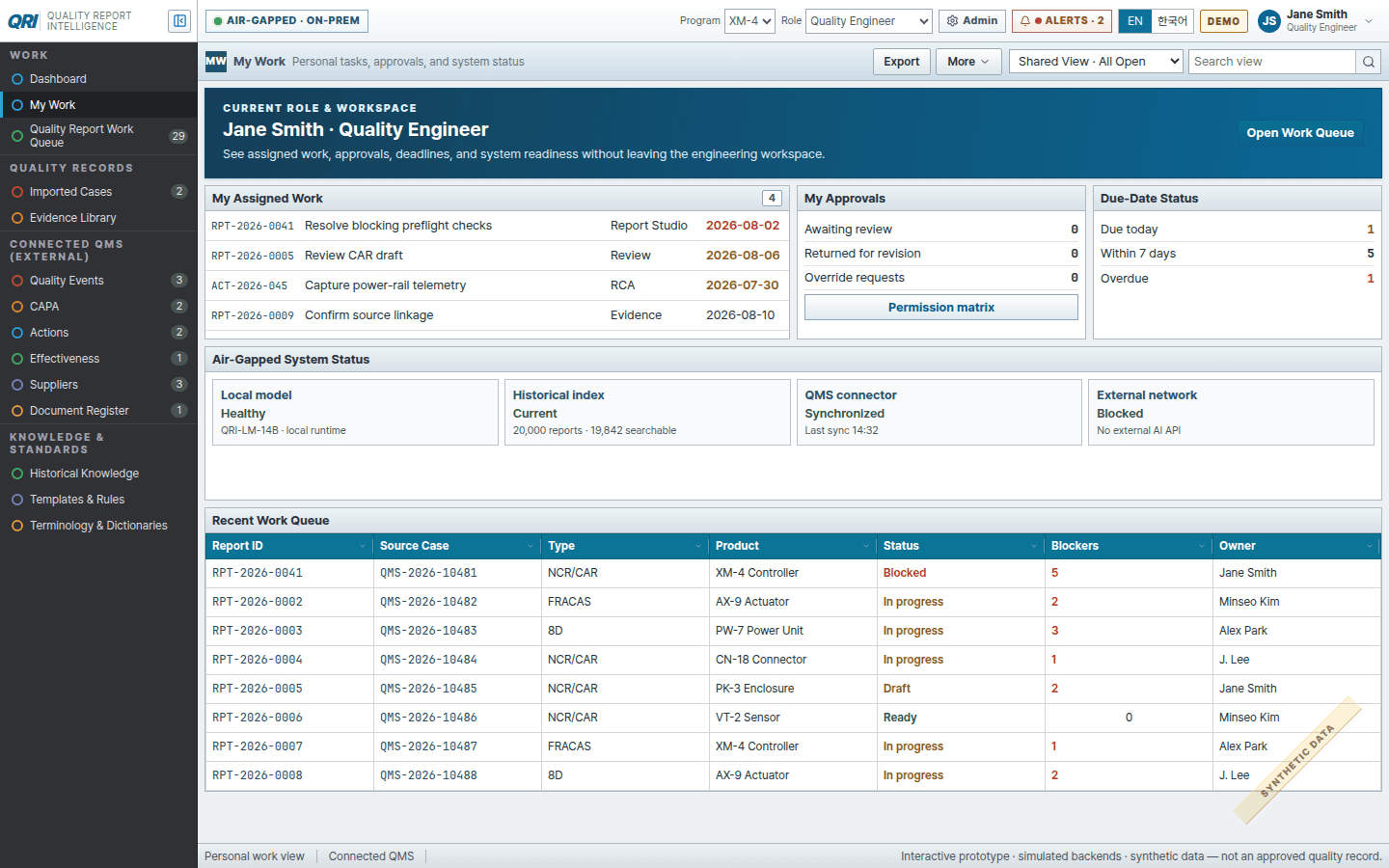
Task: Expand the More menu
Action: tap(968, 62)
